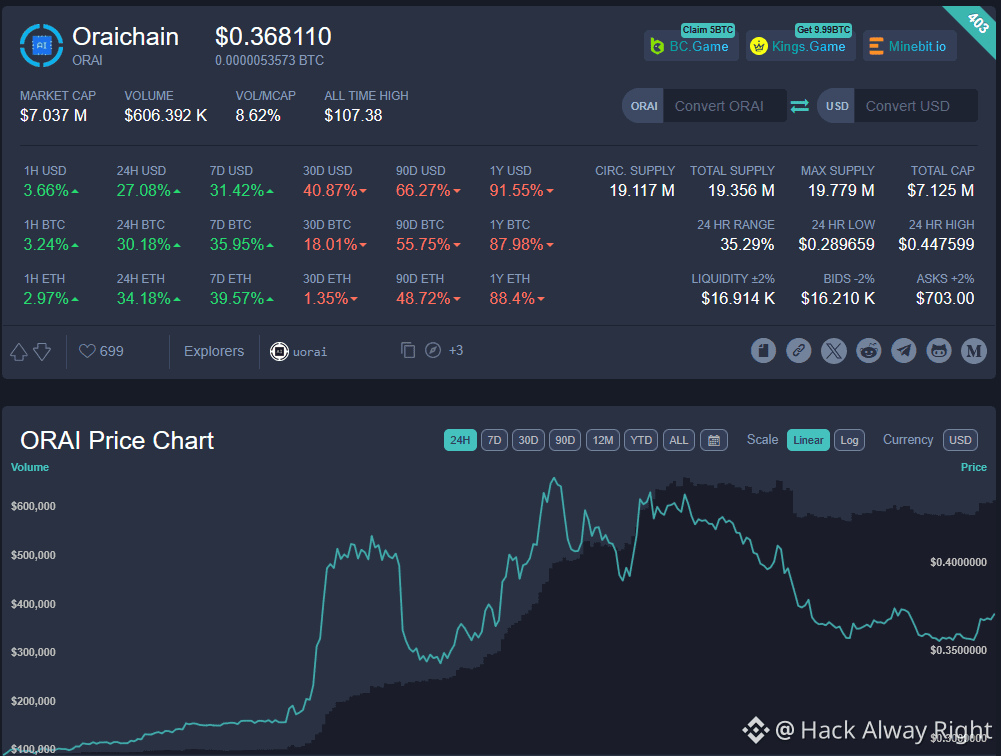Screen dimensions: 1001x756
Task: Change chart currency USD button
Action: point(960,440)
